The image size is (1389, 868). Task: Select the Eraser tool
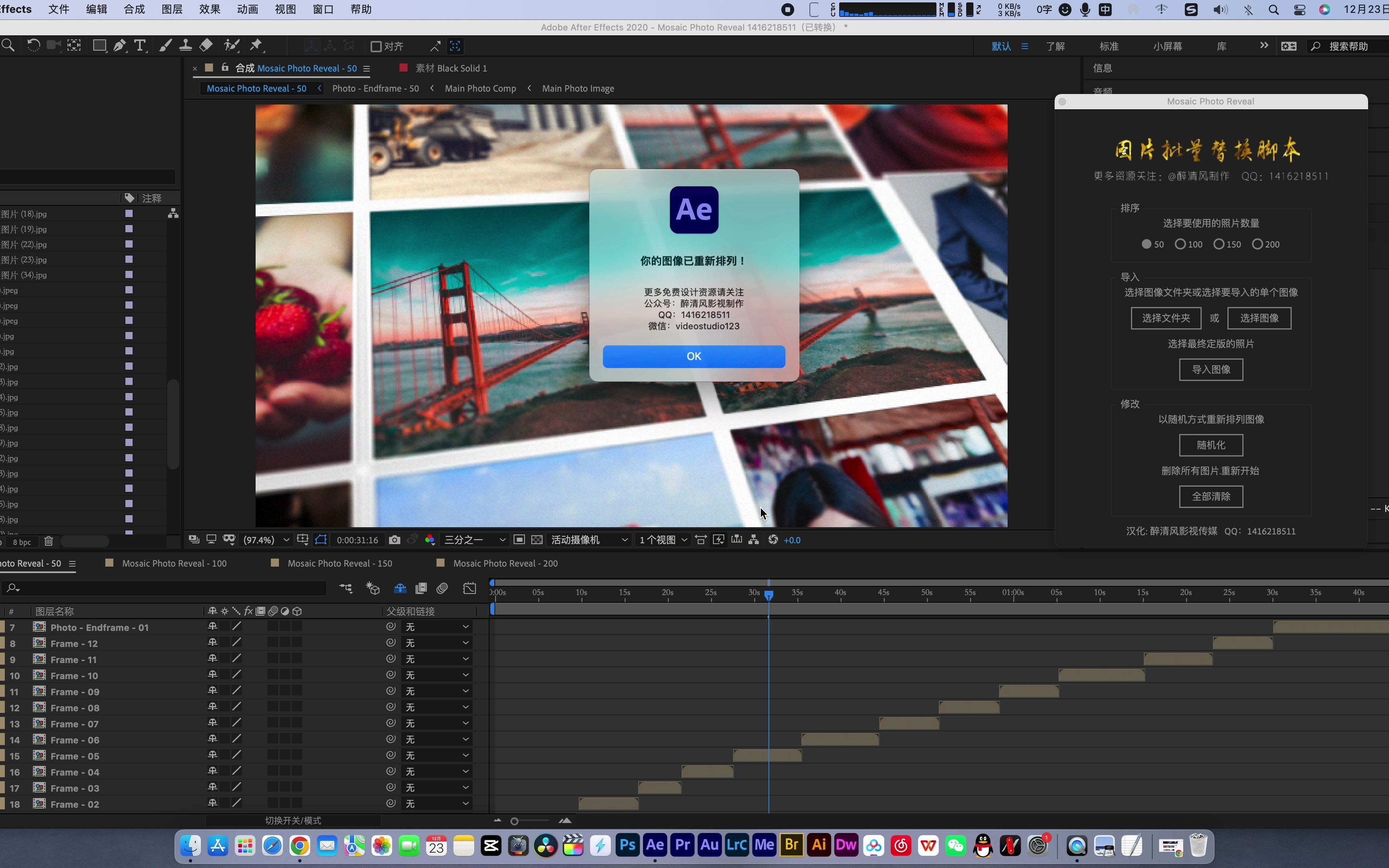click(205, 46)
